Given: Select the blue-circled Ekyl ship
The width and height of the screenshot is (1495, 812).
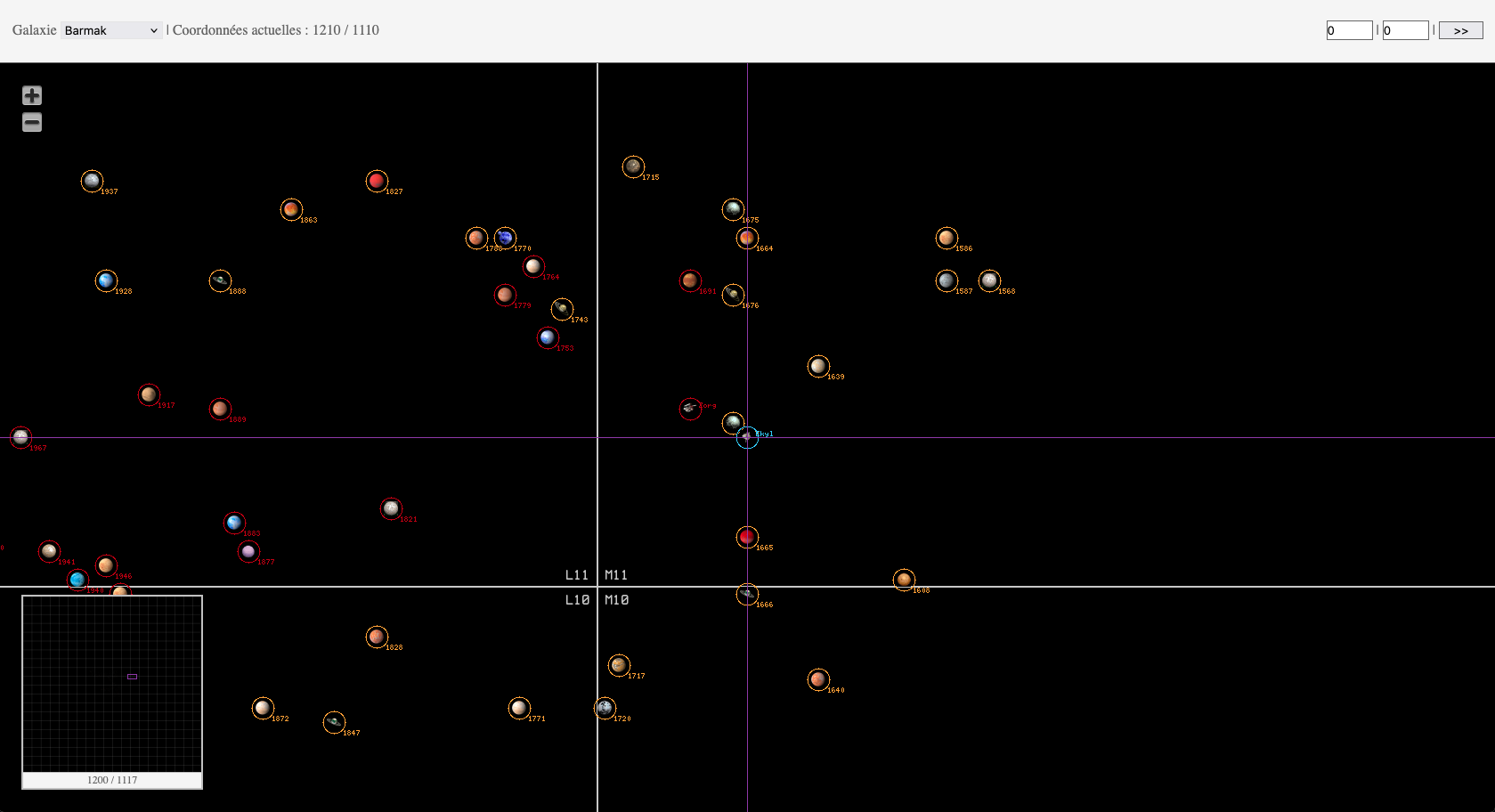Looking at the screenshot, I should pos(747,437).
